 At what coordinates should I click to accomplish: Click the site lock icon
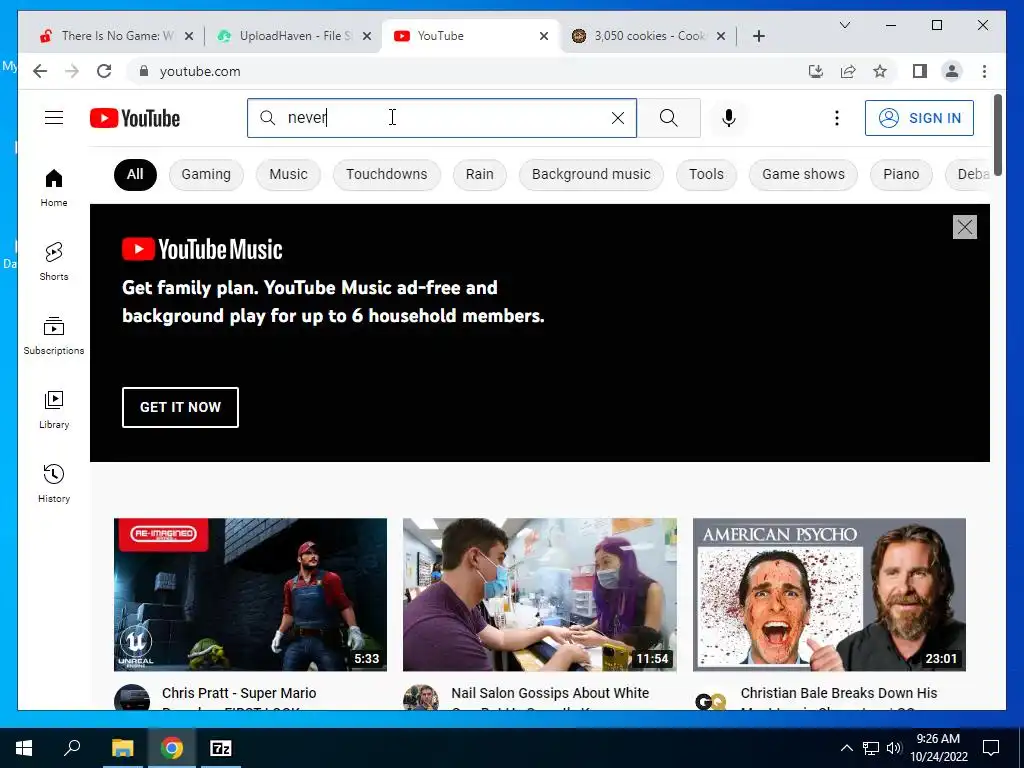(x=144, y=71)
